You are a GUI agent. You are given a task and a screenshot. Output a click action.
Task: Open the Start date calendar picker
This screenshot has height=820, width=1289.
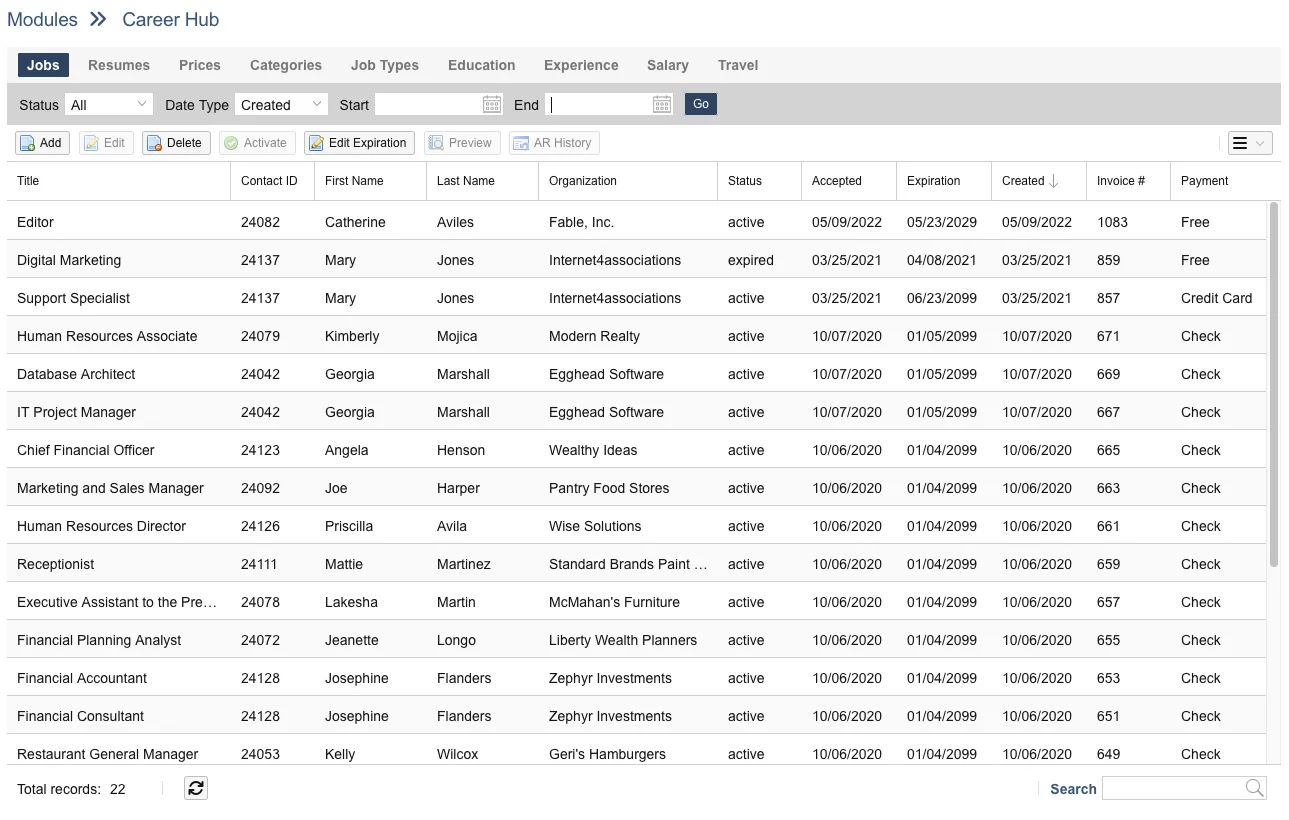click(x=492, y=104)
